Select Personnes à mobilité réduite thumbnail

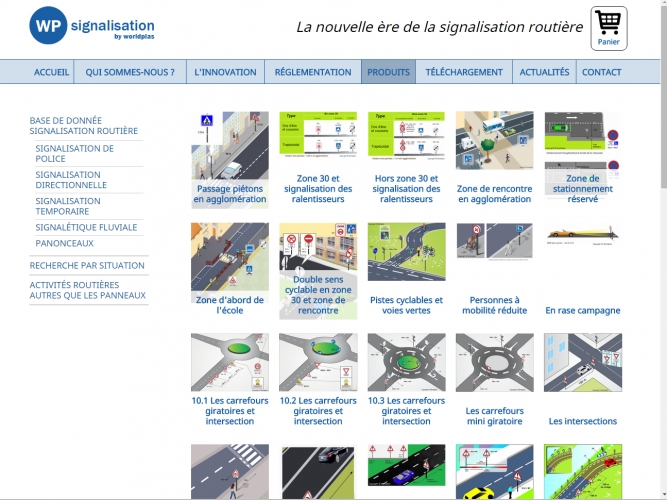point(494,269)
